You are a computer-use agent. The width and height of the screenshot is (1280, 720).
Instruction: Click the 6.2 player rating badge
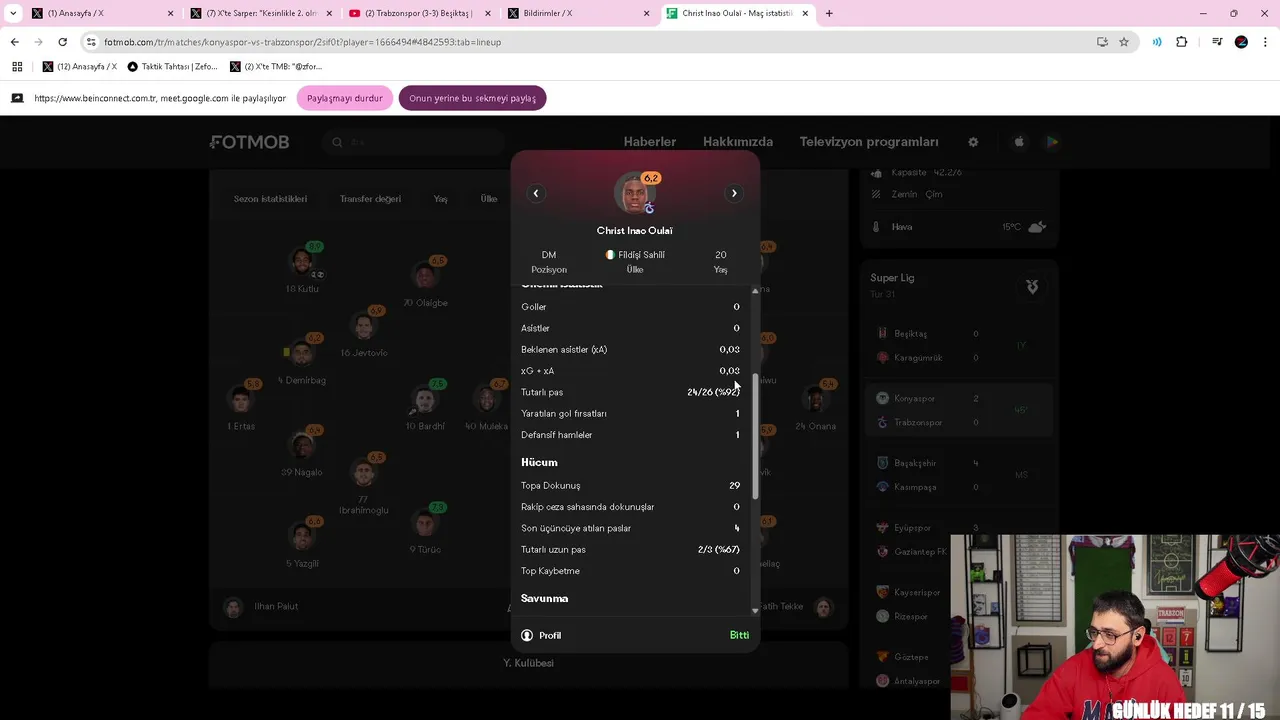coord(651,178)
